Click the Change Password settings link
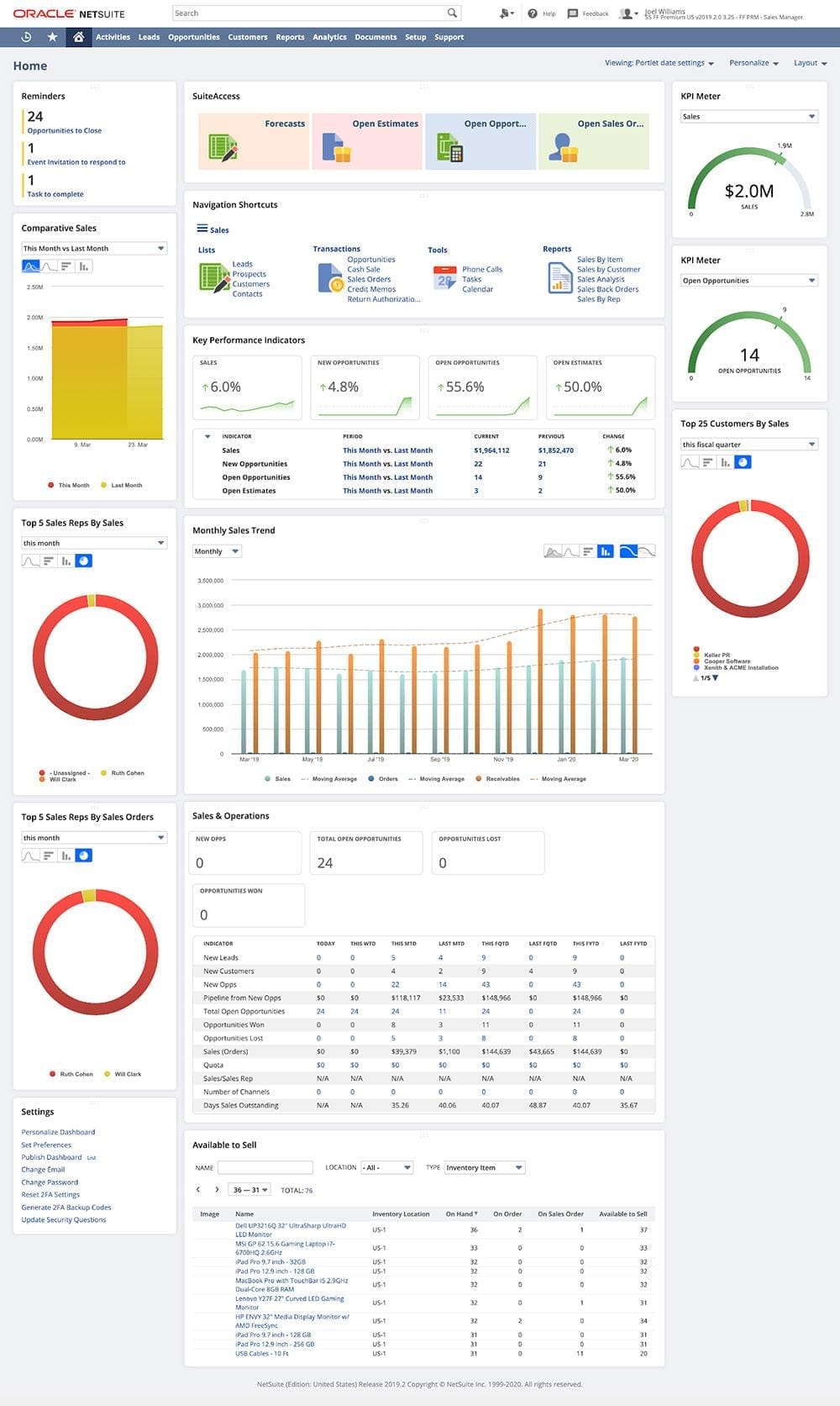Viewport: 840px width, 1406px height. 50,1182
